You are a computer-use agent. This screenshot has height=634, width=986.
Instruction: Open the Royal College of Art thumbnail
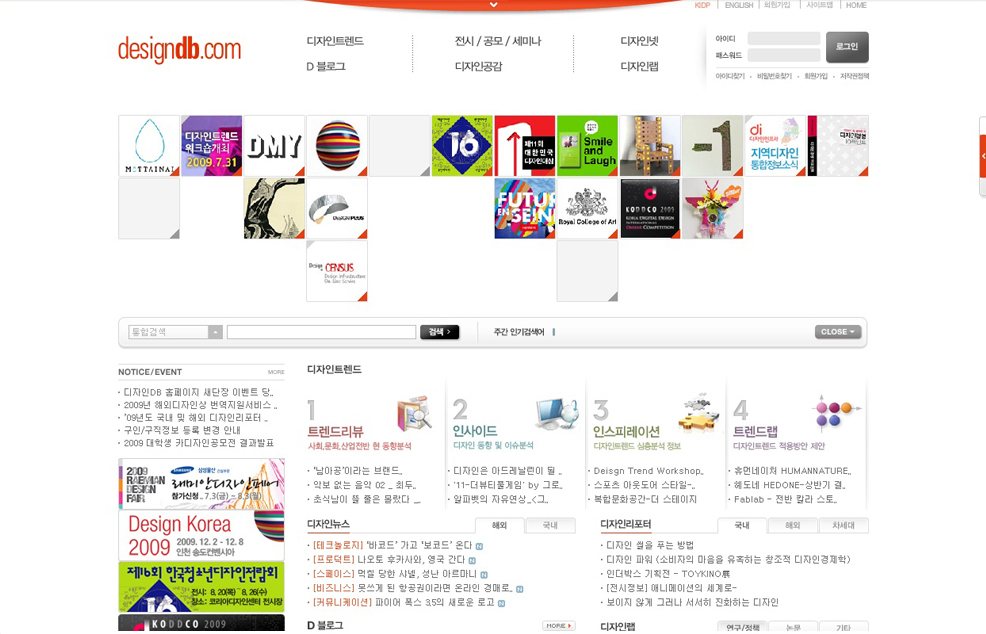587,208
